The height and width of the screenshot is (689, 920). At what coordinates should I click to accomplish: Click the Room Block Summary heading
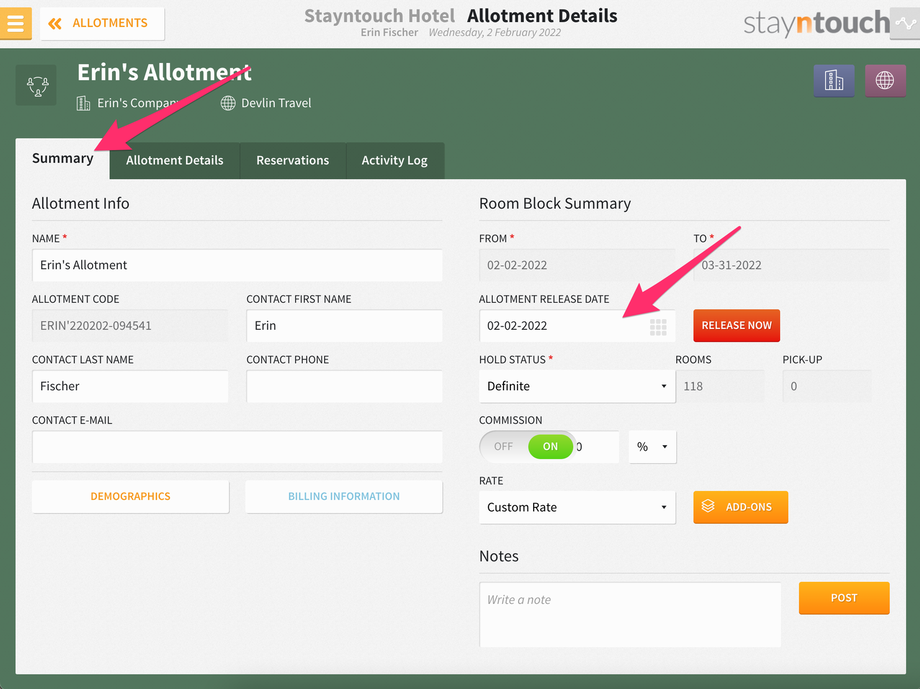555,204
